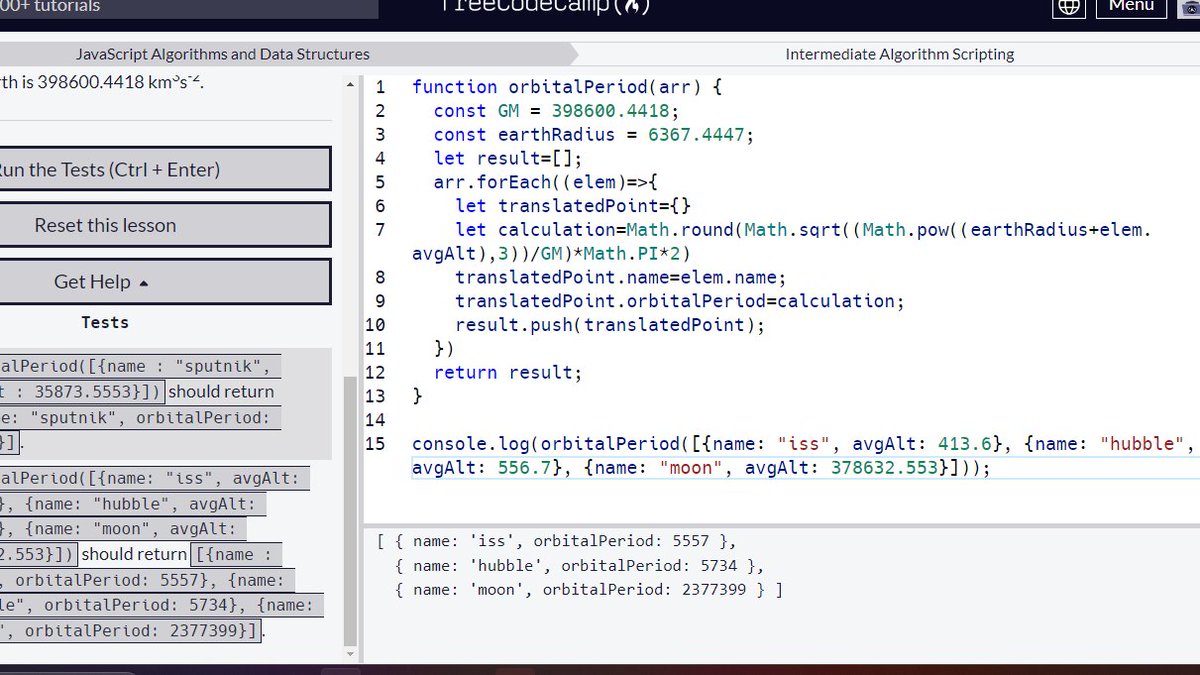
Task: Click 'let translatedPoint={}' code line
Action: coord(573,206)
